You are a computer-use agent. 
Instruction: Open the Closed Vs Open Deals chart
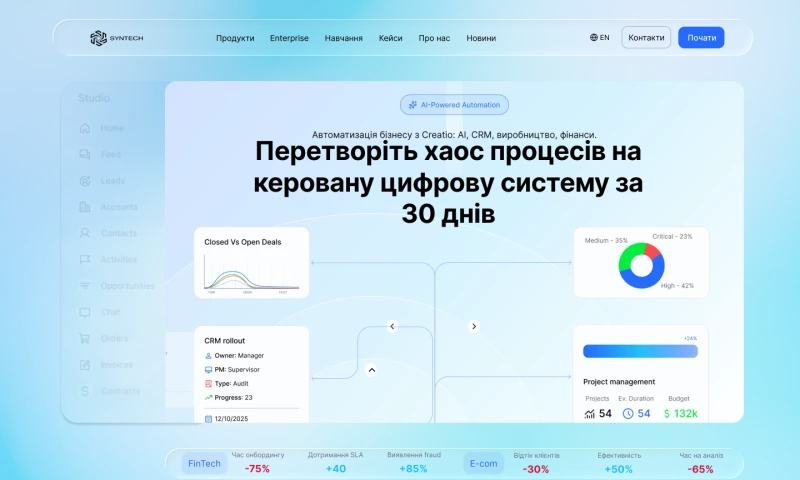252,263
